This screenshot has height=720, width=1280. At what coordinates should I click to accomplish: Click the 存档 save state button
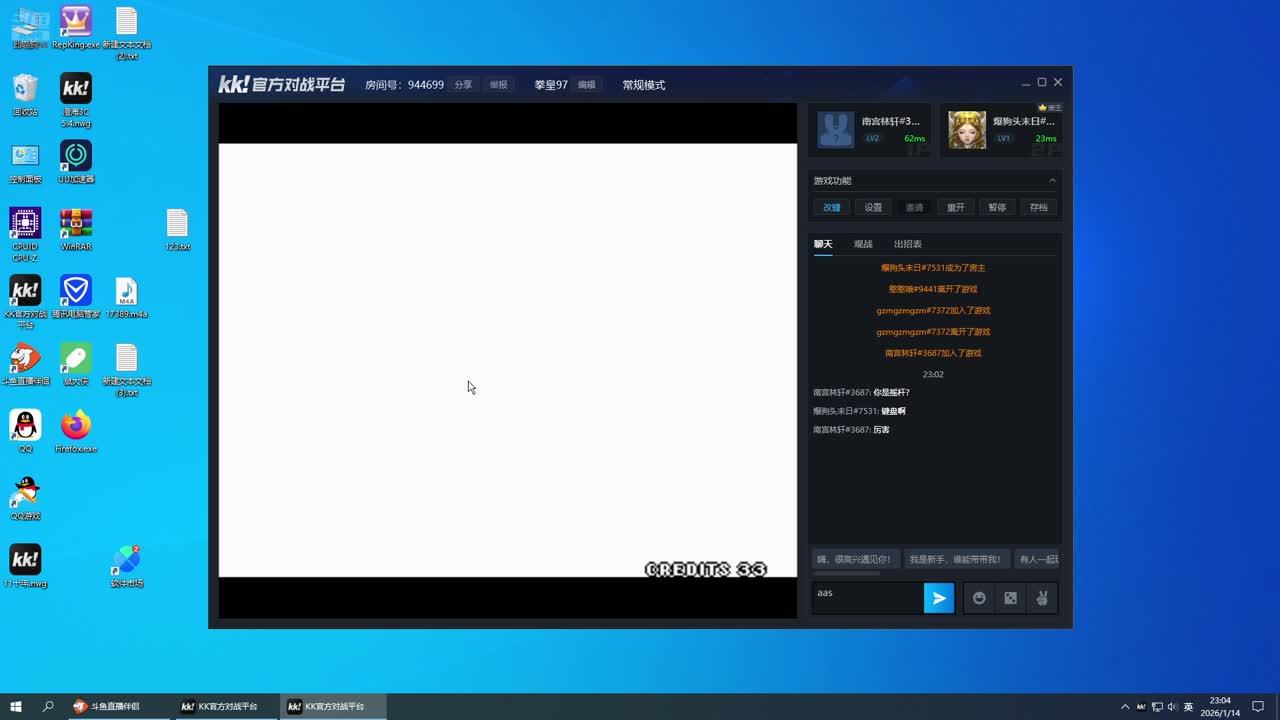pyautogui.click(x=1038, y=208)
